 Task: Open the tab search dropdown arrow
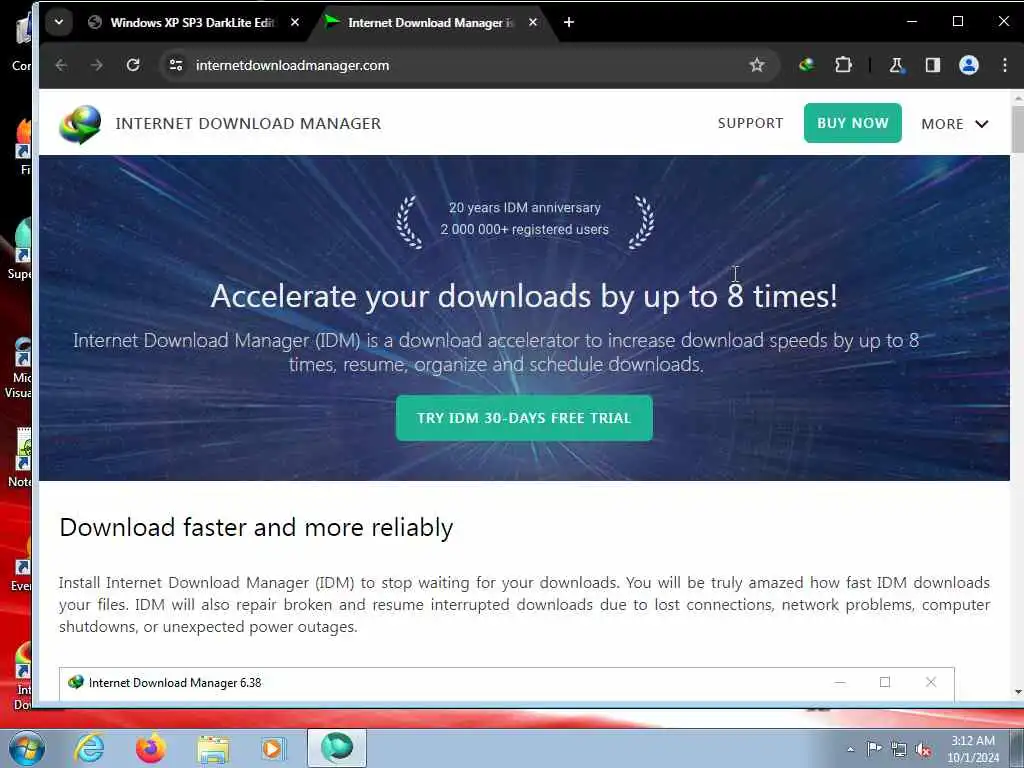click(x=59, y=22)
